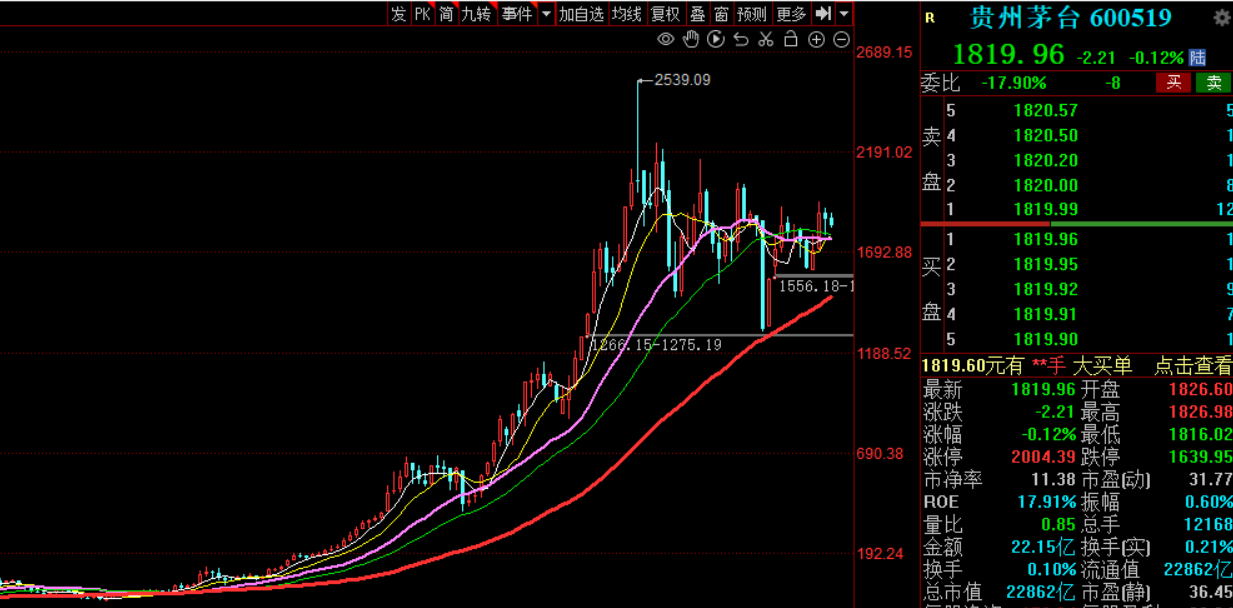Select sell level 4 price 1820.50
This screenshot has height=608, width=1233.
[x=1046, y=135]
